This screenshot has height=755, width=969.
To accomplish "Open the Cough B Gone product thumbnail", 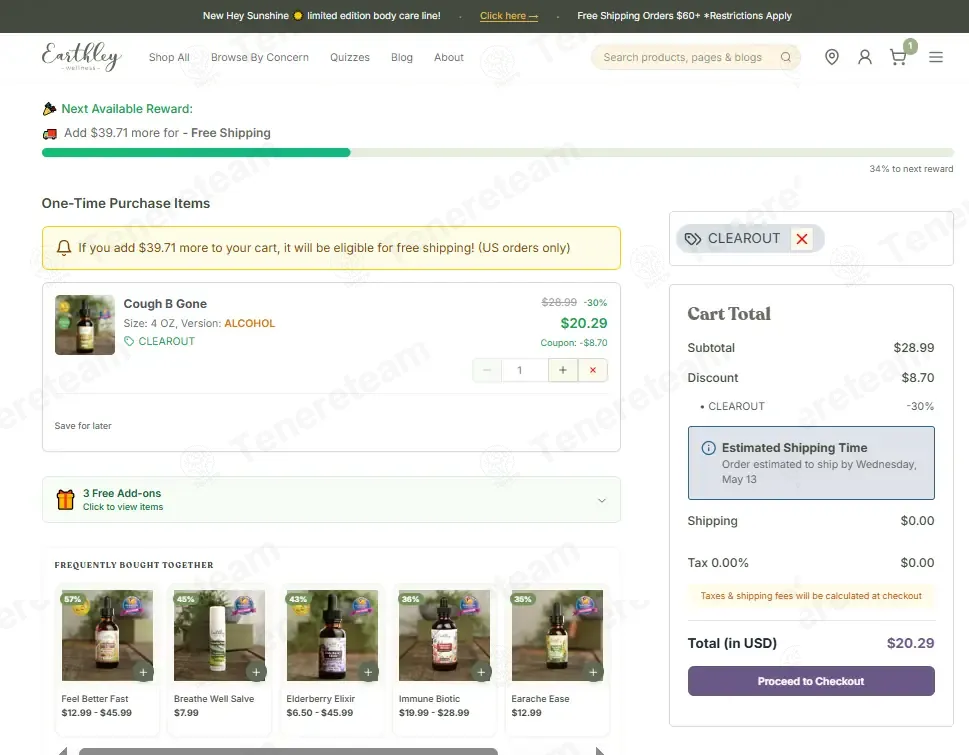I will [85, 325].
